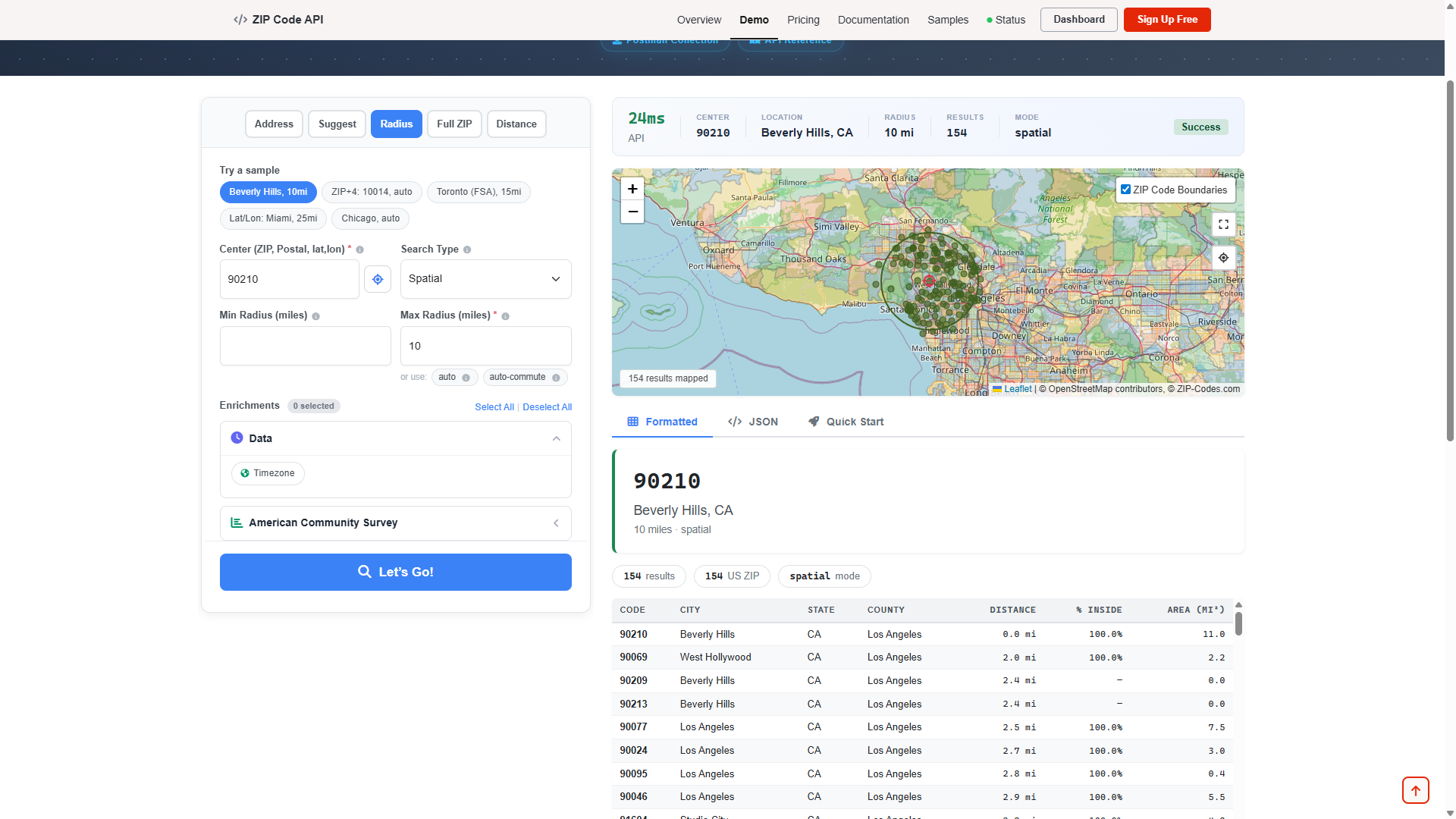Screen dimensions: 1456x819
Task: Click the locate-me target icon beside Center field
Action: [378, 279]
